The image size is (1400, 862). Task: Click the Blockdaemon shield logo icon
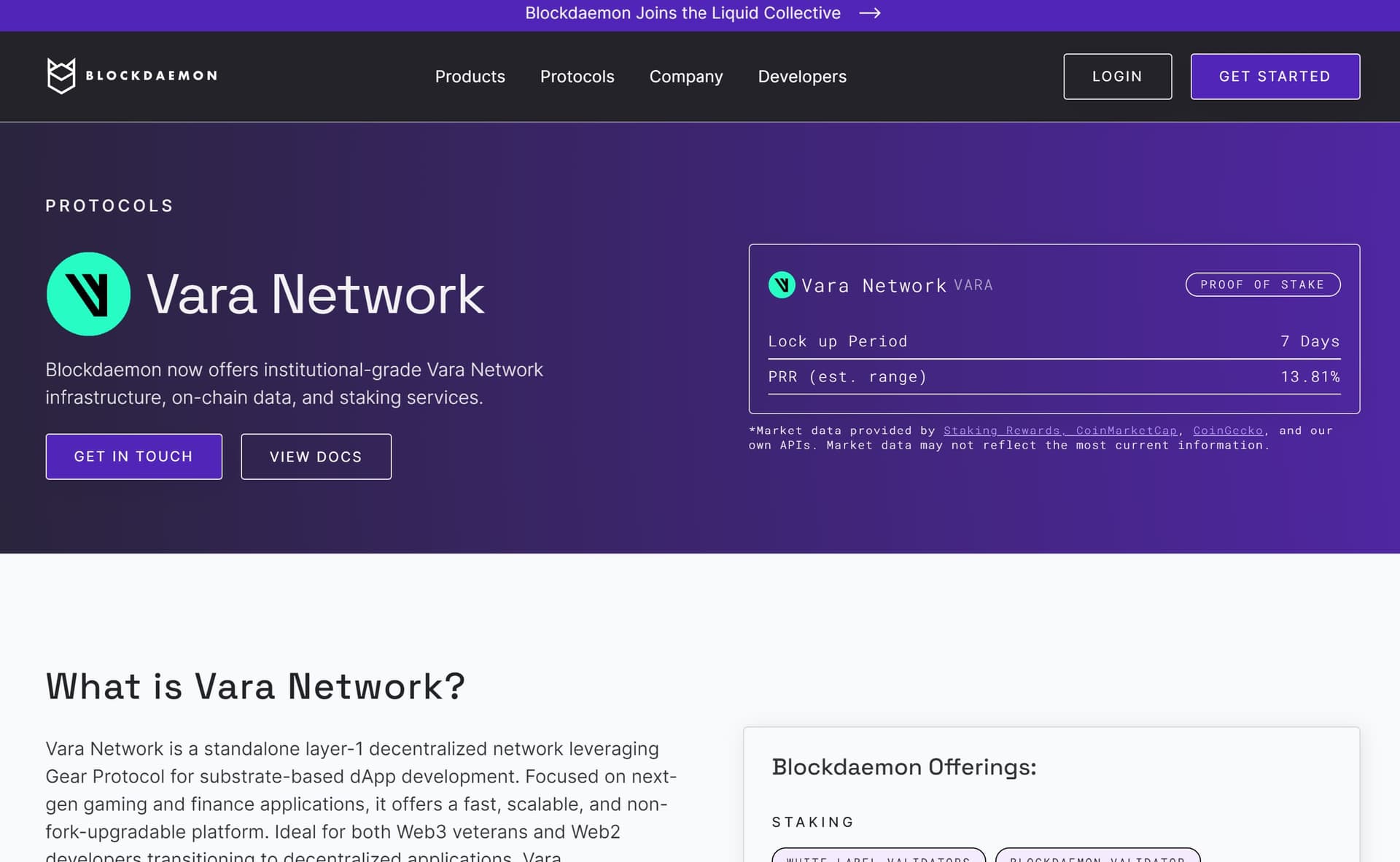pyautogui.click(x=61, y=76)
